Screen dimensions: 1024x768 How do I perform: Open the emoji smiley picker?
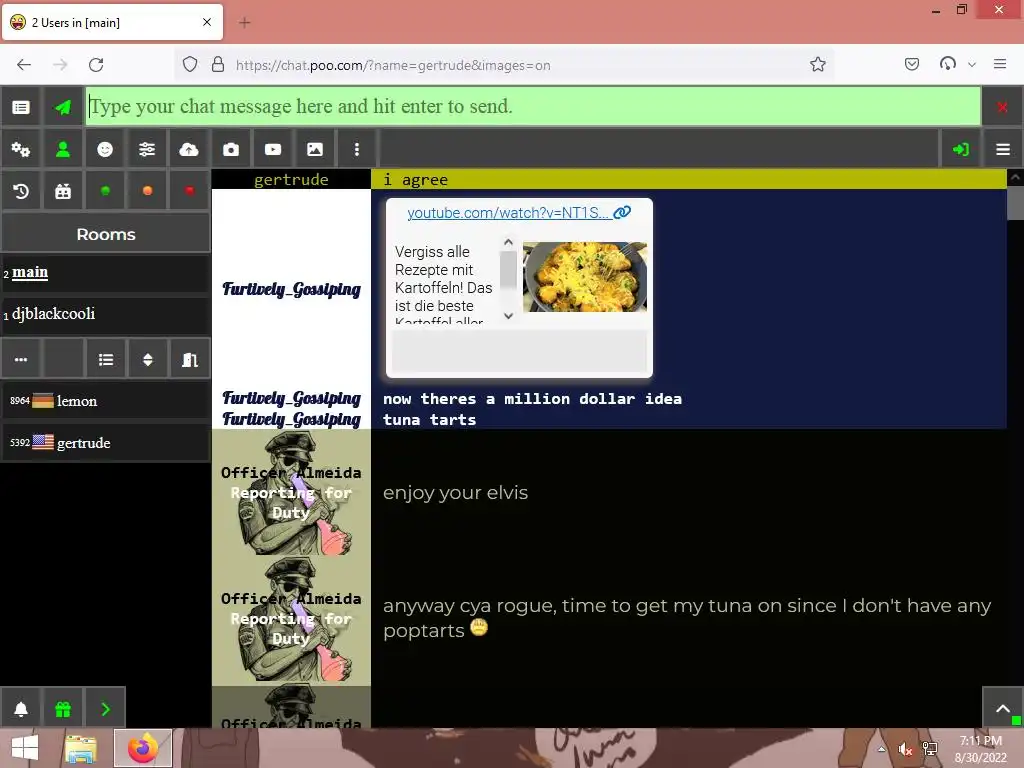(104, 150)
